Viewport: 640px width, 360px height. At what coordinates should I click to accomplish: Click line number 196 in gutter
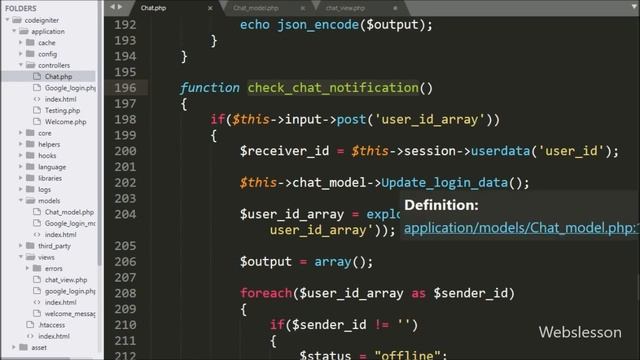pos(125,88)
